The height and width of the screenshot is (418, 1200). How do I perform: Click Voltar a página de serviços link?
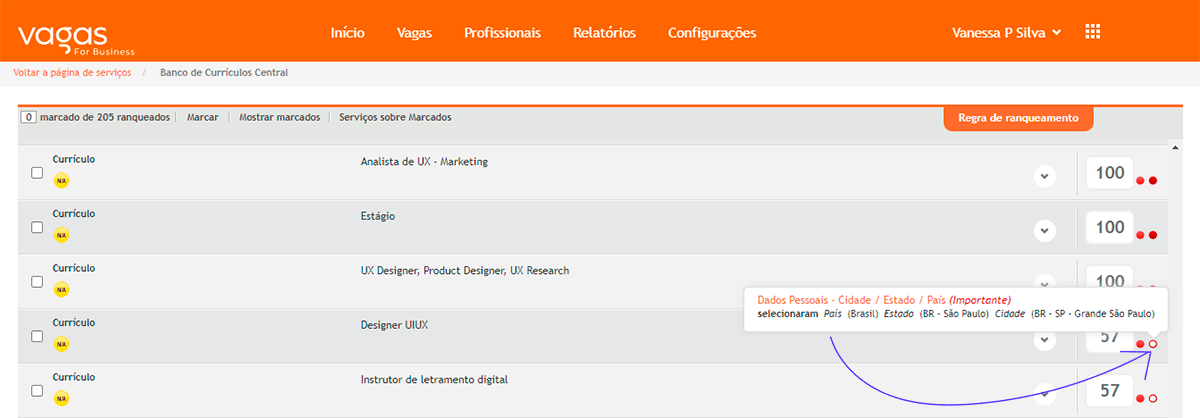tap(72, 73)
